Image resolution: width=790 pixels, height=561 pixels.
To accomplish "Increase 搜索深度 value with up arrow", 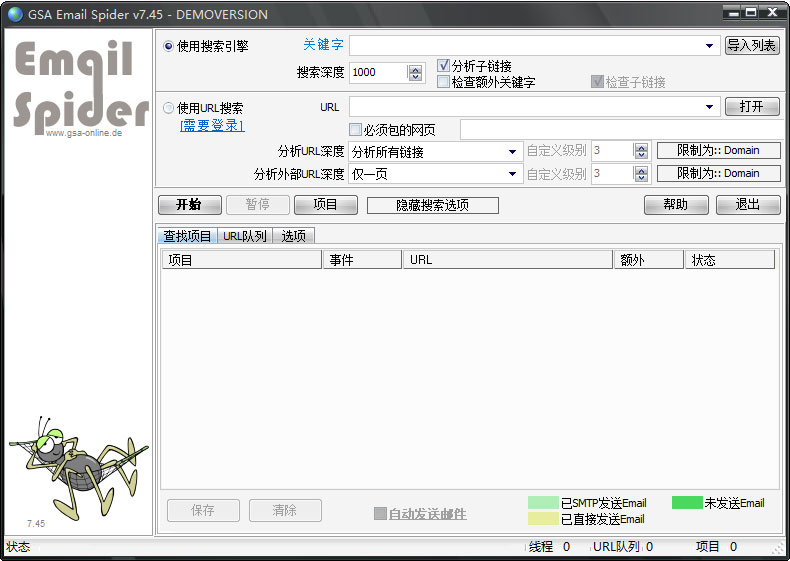I will click(415, 69).
